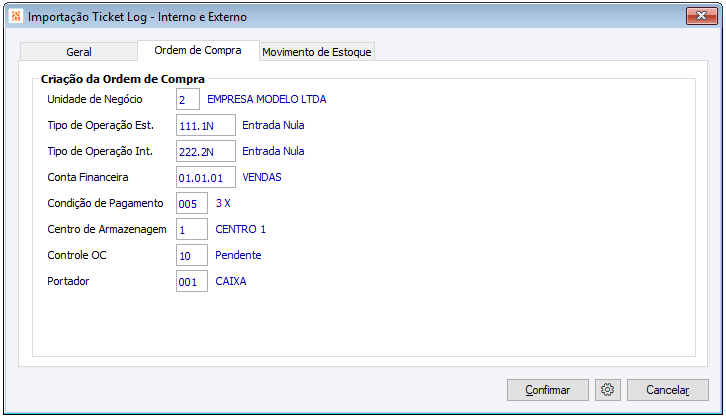Image resolution: width=726 pixels, height=418 pixels.
Task: Click the CAIXA description text
Action: click(231, 281)
